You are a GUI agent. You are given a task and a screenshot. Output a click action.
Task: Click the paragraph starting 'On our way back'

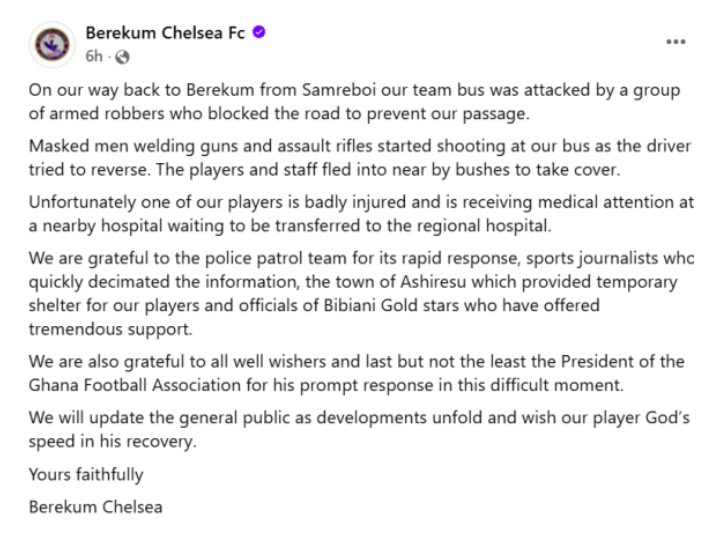tap(354, 101)
